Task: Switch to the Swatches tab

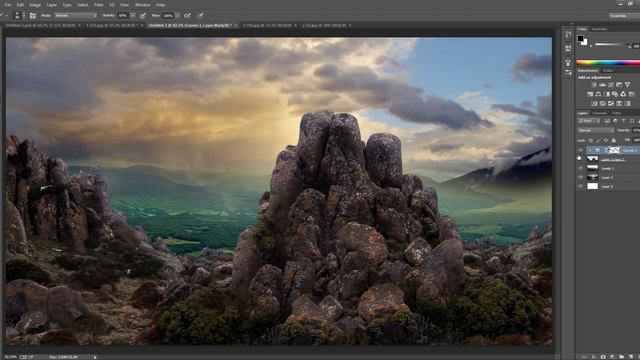Action: click(599, 29)
